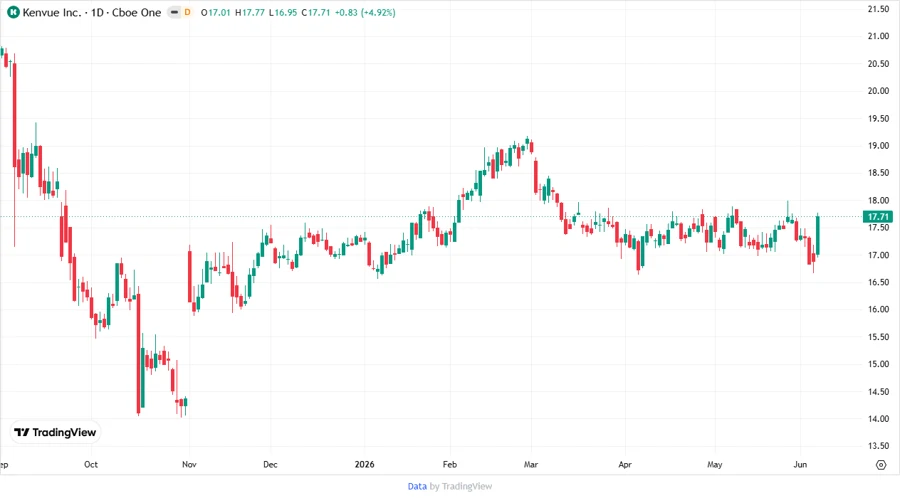Click the grey dash market-status pill
900x498 pixels.
174,12
